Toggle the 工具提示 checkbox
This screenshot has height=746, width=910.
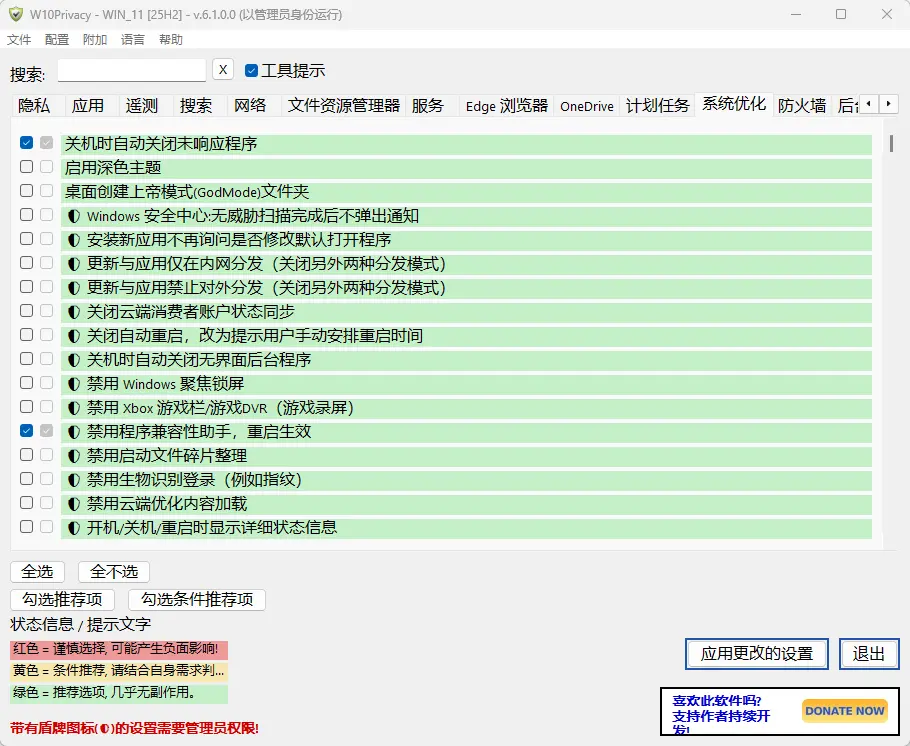pyautogui.click(x=251, y=70)
